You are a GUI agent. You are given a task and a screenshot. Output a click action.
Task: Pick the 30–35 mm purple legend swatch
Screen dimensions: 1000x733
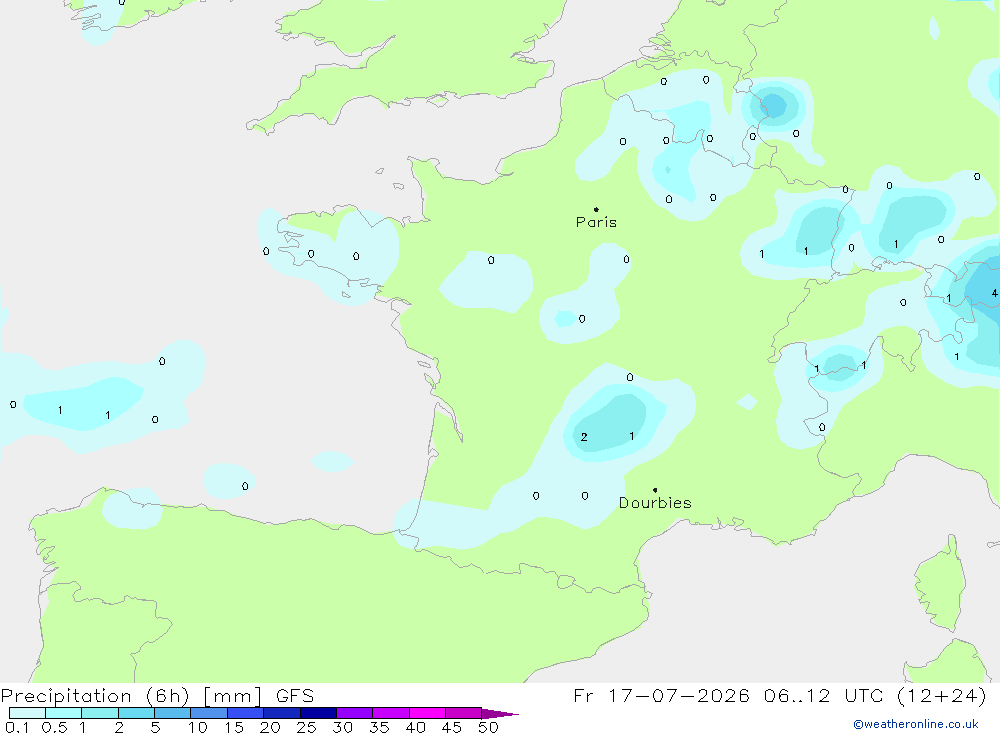coord(354,713)
